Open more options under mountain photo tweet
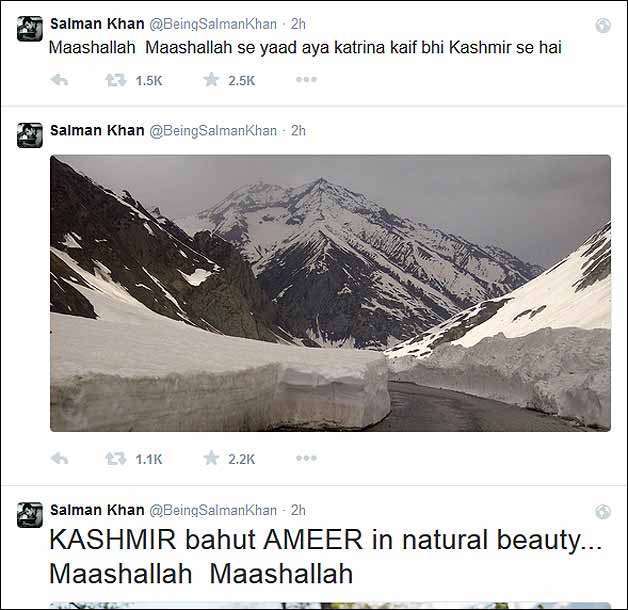This screenshot has width=628, height=610. tap(306, 458)
